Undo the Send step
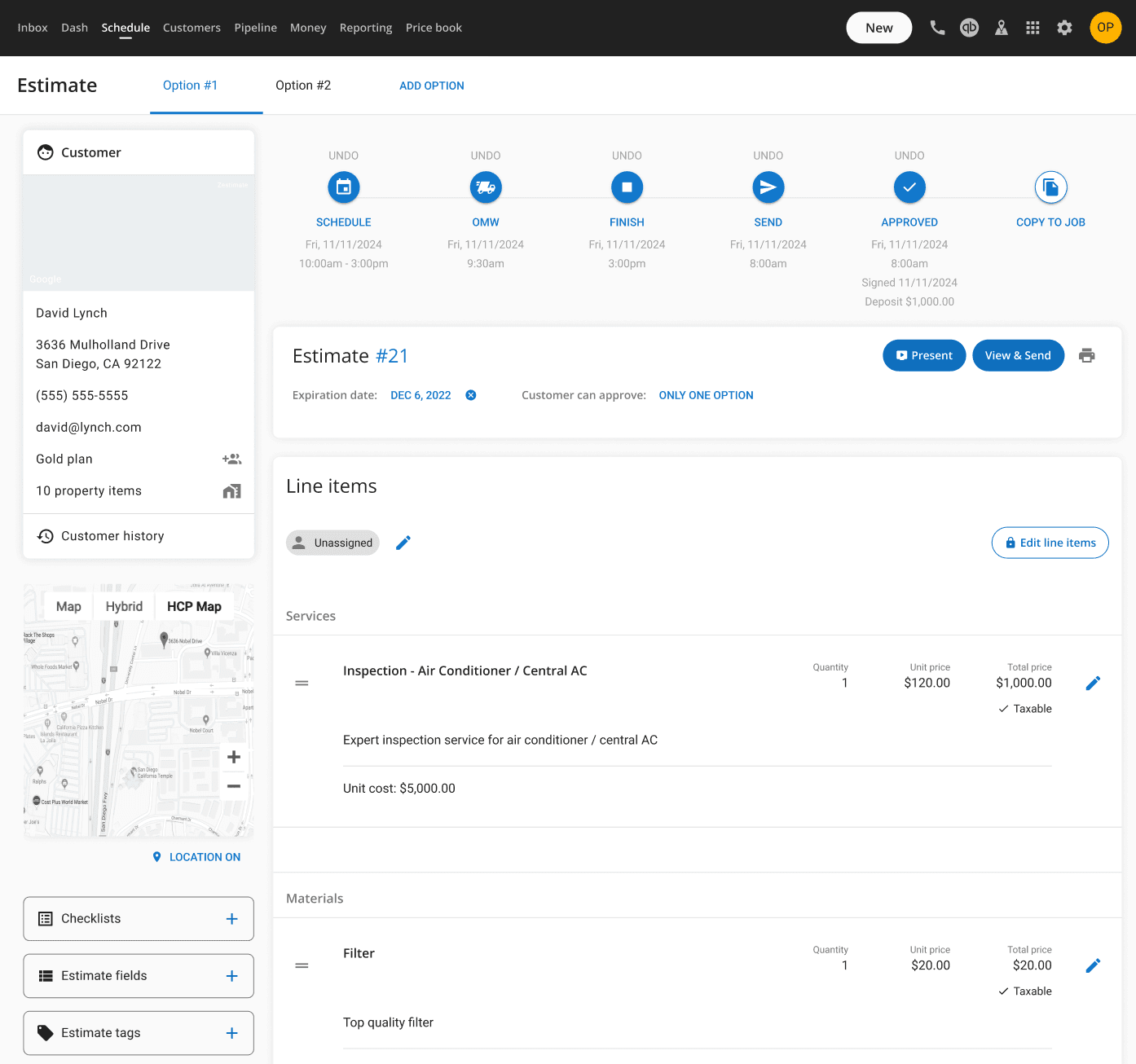1136x1064 pixels. (768, 156)
